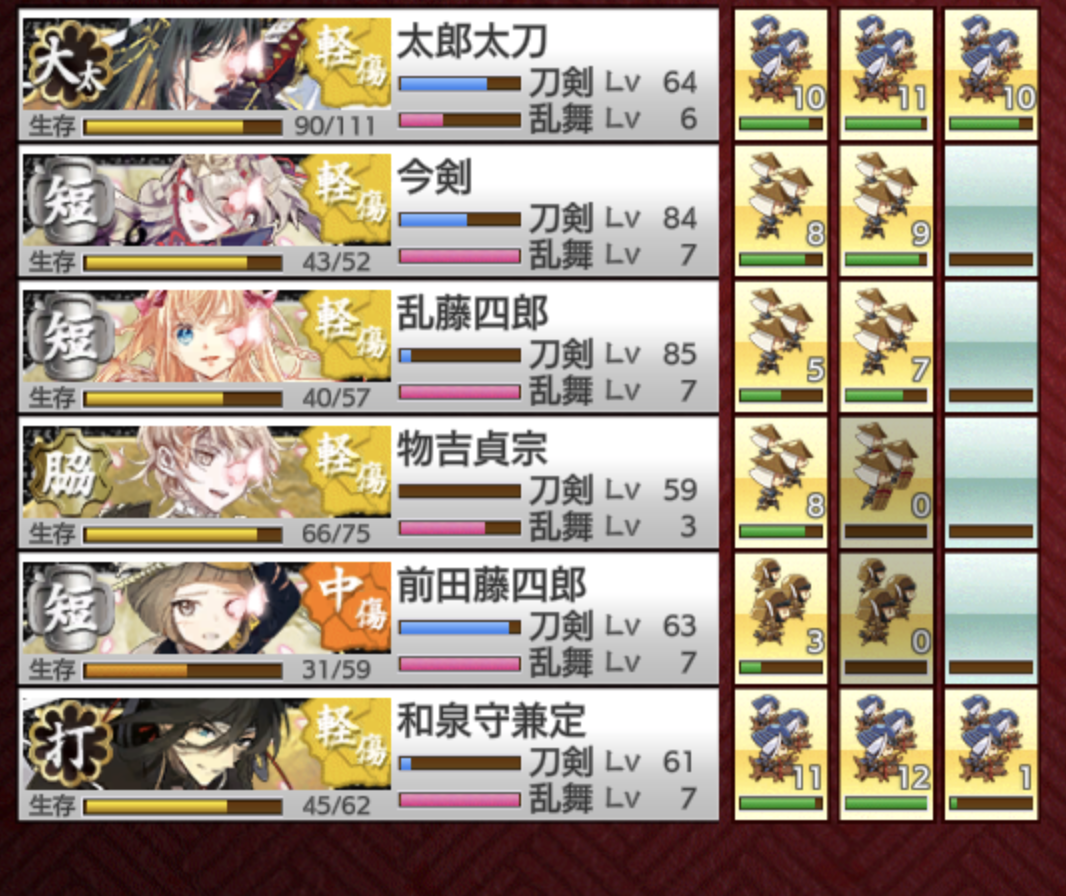Click 前田藤四郎's 生存 health bar at 31/59

tap(183, 671)
